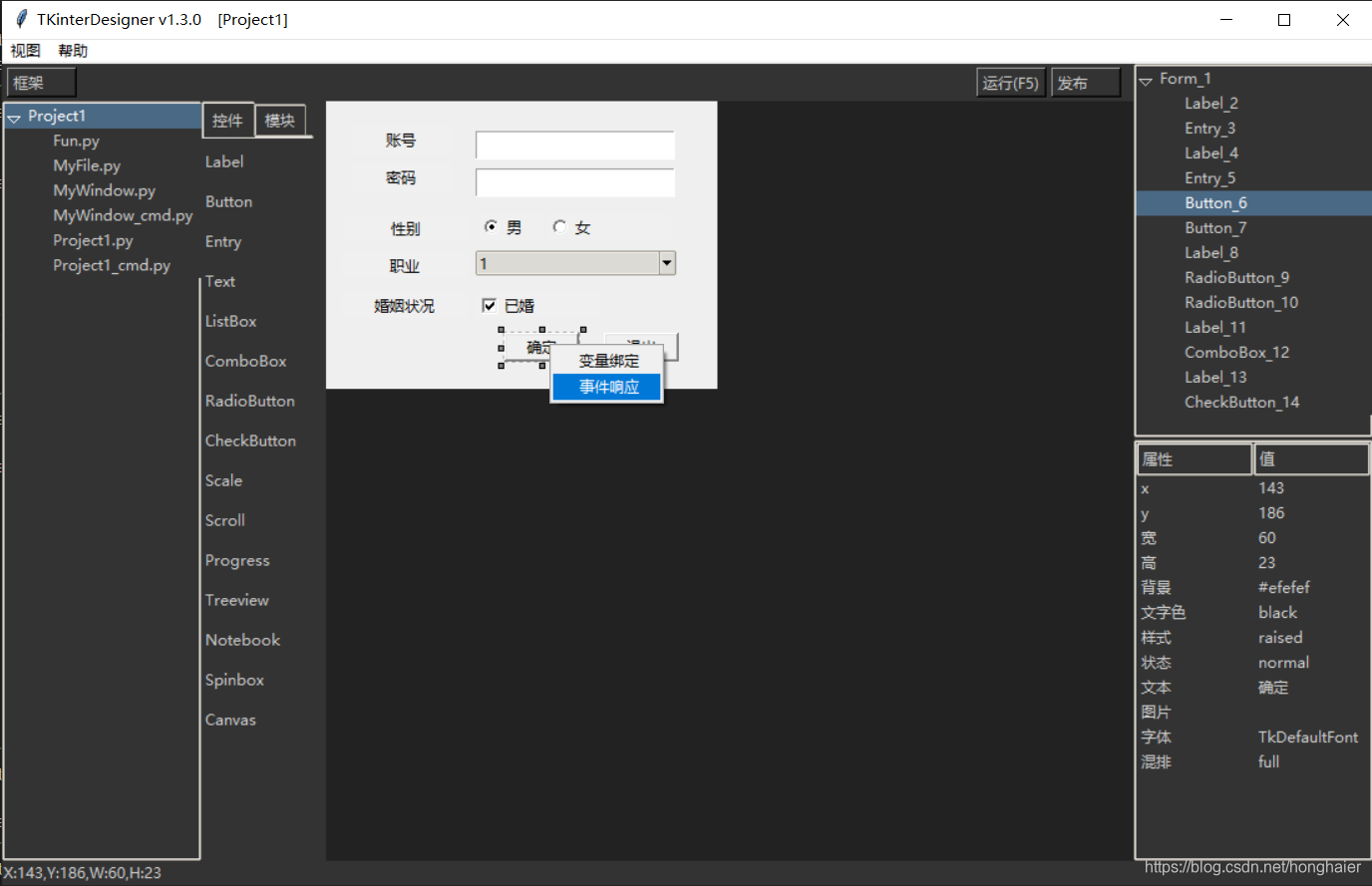Pick the Button widget from palette

228,201
